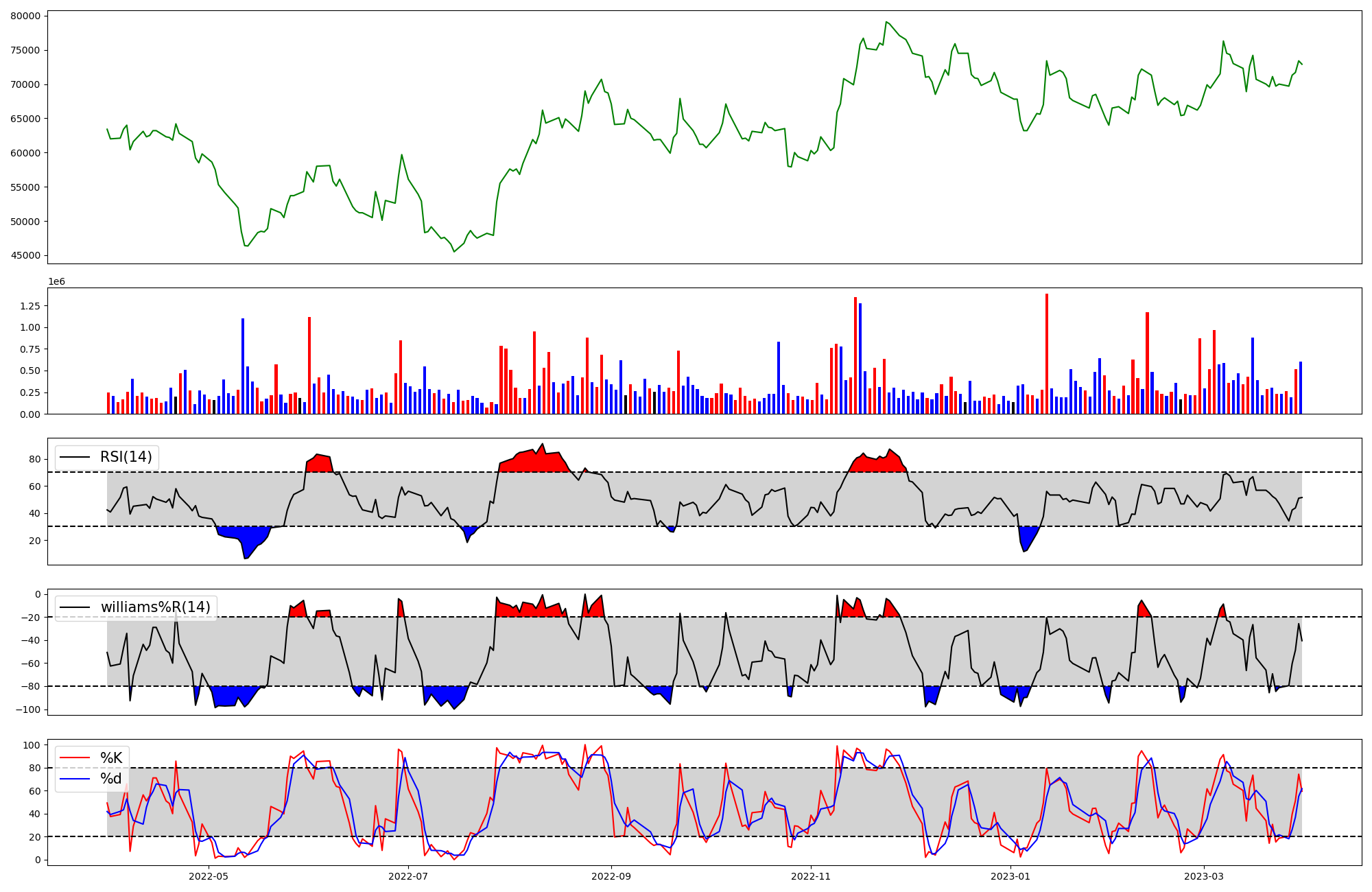Click the tall blue volume bar in May 2022
1372x892 pixels.
[x=243, y=366]
